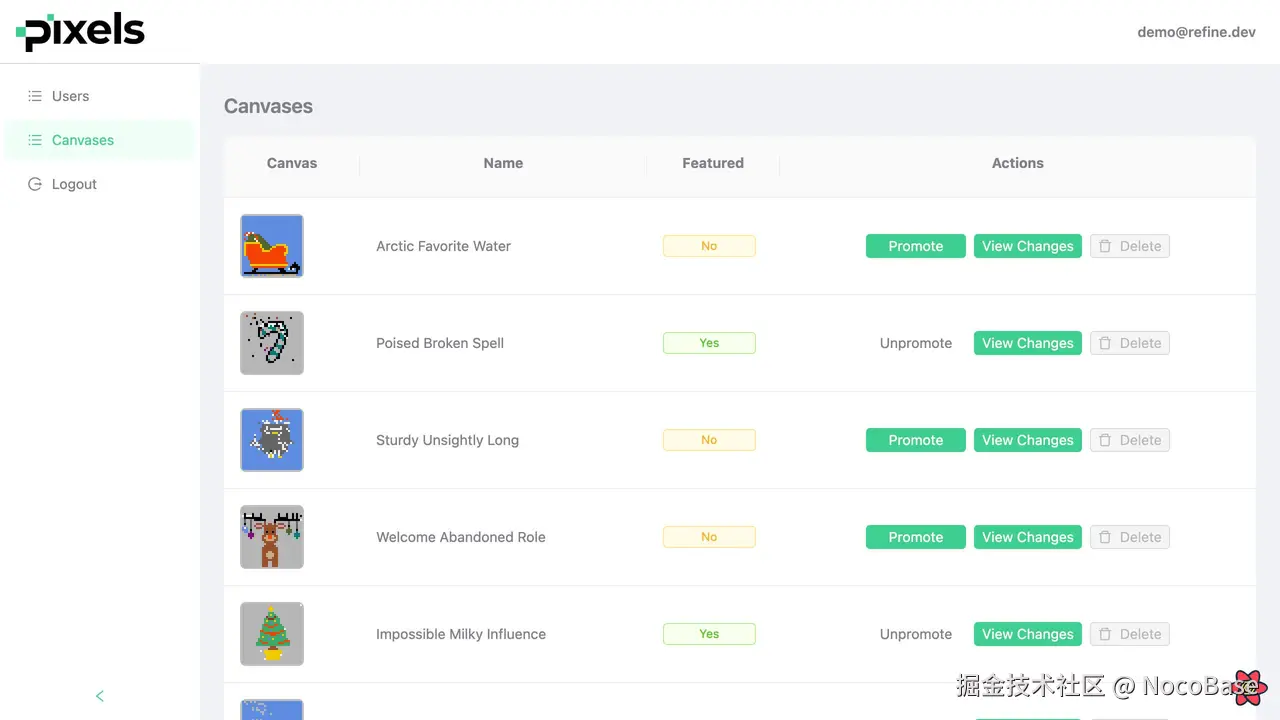View changes for Impossible Milky Influence
Viewport: 1280px width, 720px height.
[x=1028, y=634]
